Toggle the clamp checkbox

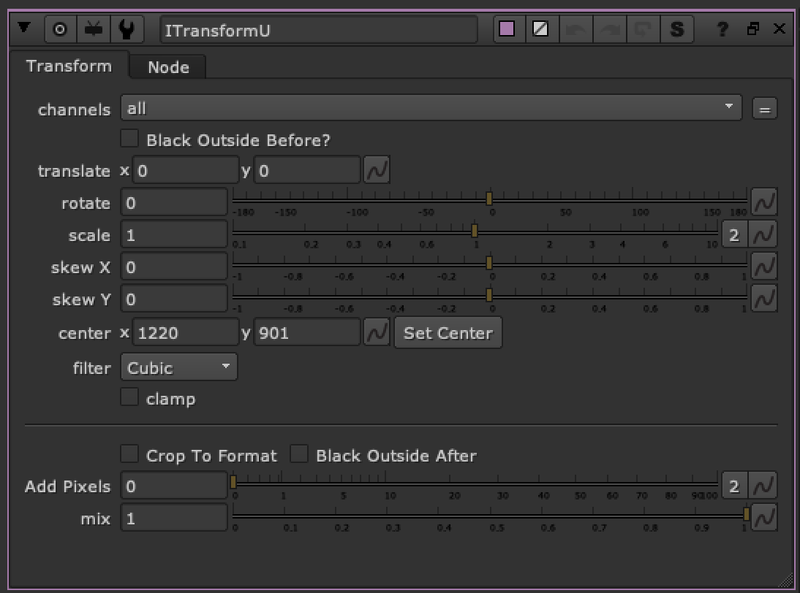pyautogui.click(x=129, y=398)
